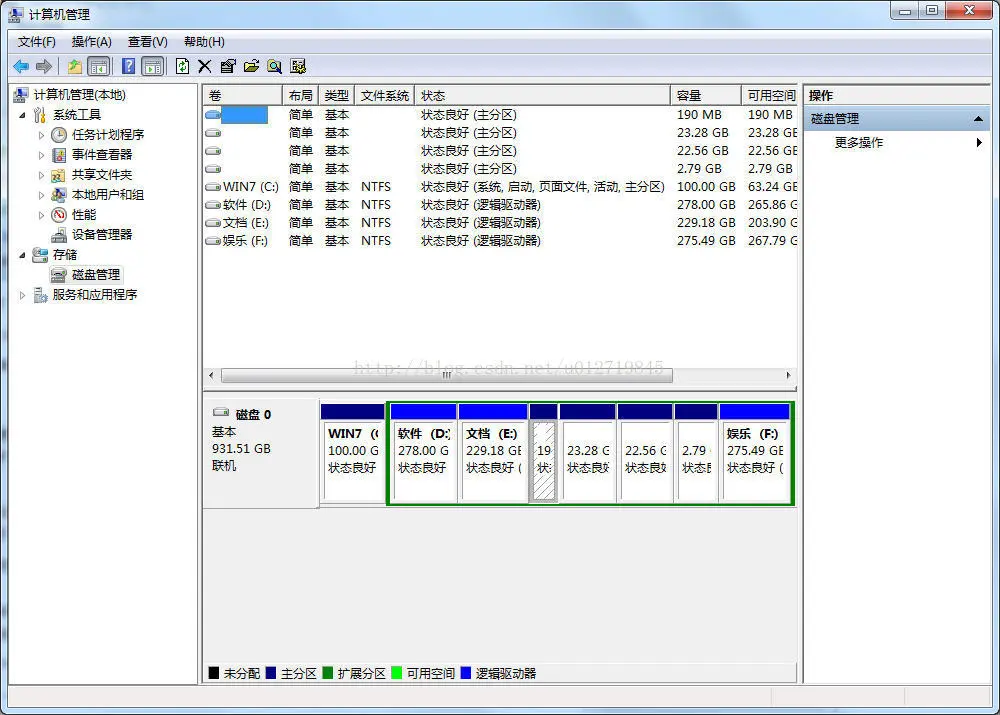Select the WIN7 (C:) volume row
The height and width of the screenshot is (715, 1000).
[x=501, y=187]
